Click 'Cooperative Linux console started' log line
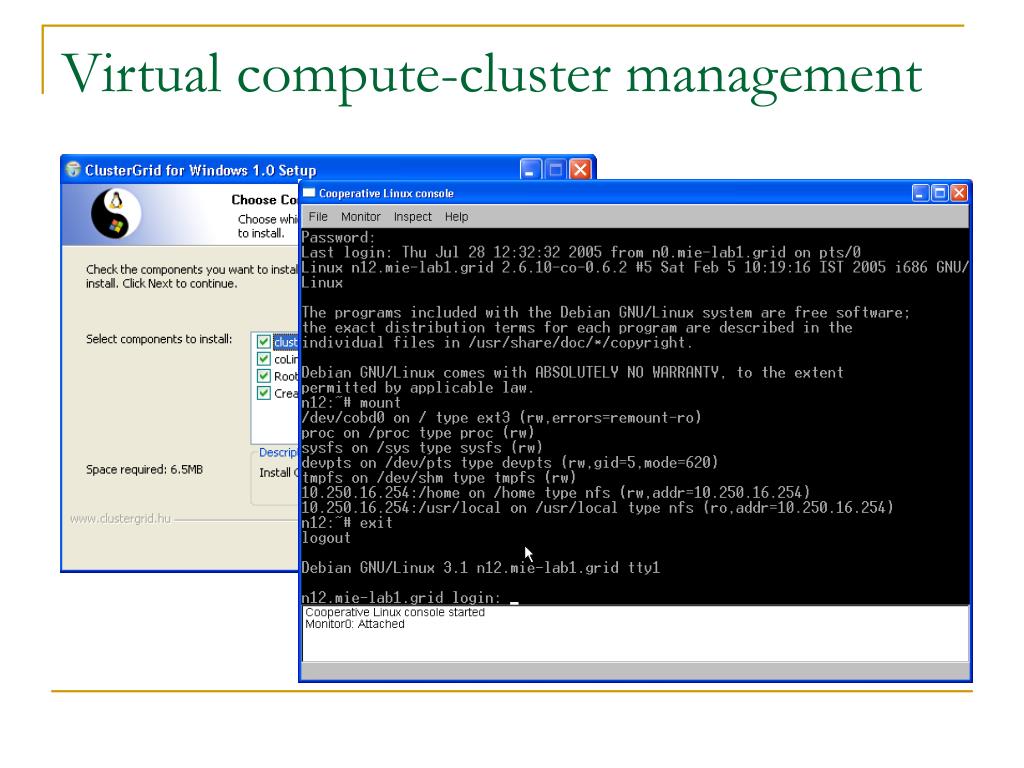This screenshot has width=1024, height=768. coord(395,613)
